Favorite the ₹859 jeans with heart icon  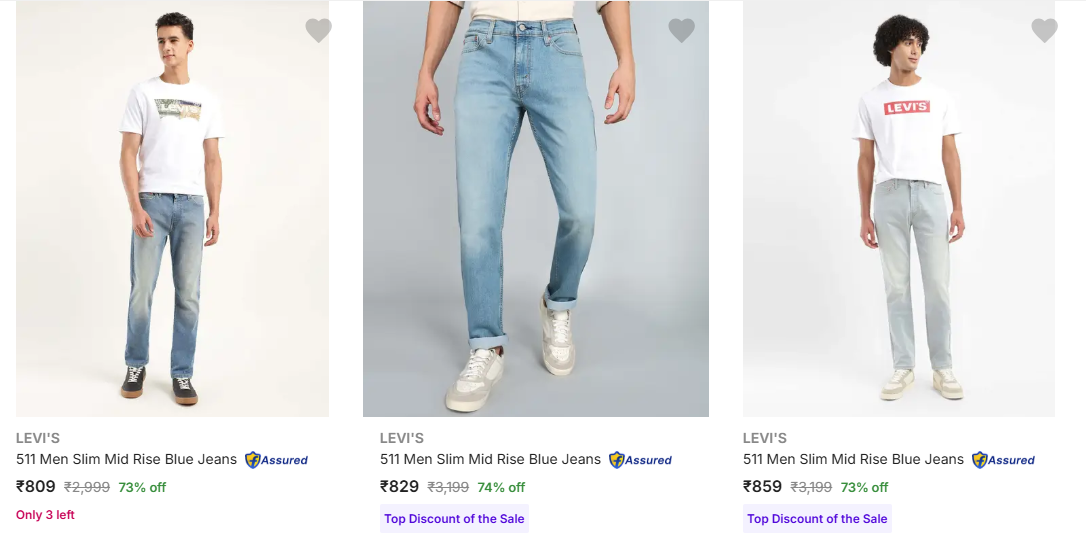[x=1044, y=31]
